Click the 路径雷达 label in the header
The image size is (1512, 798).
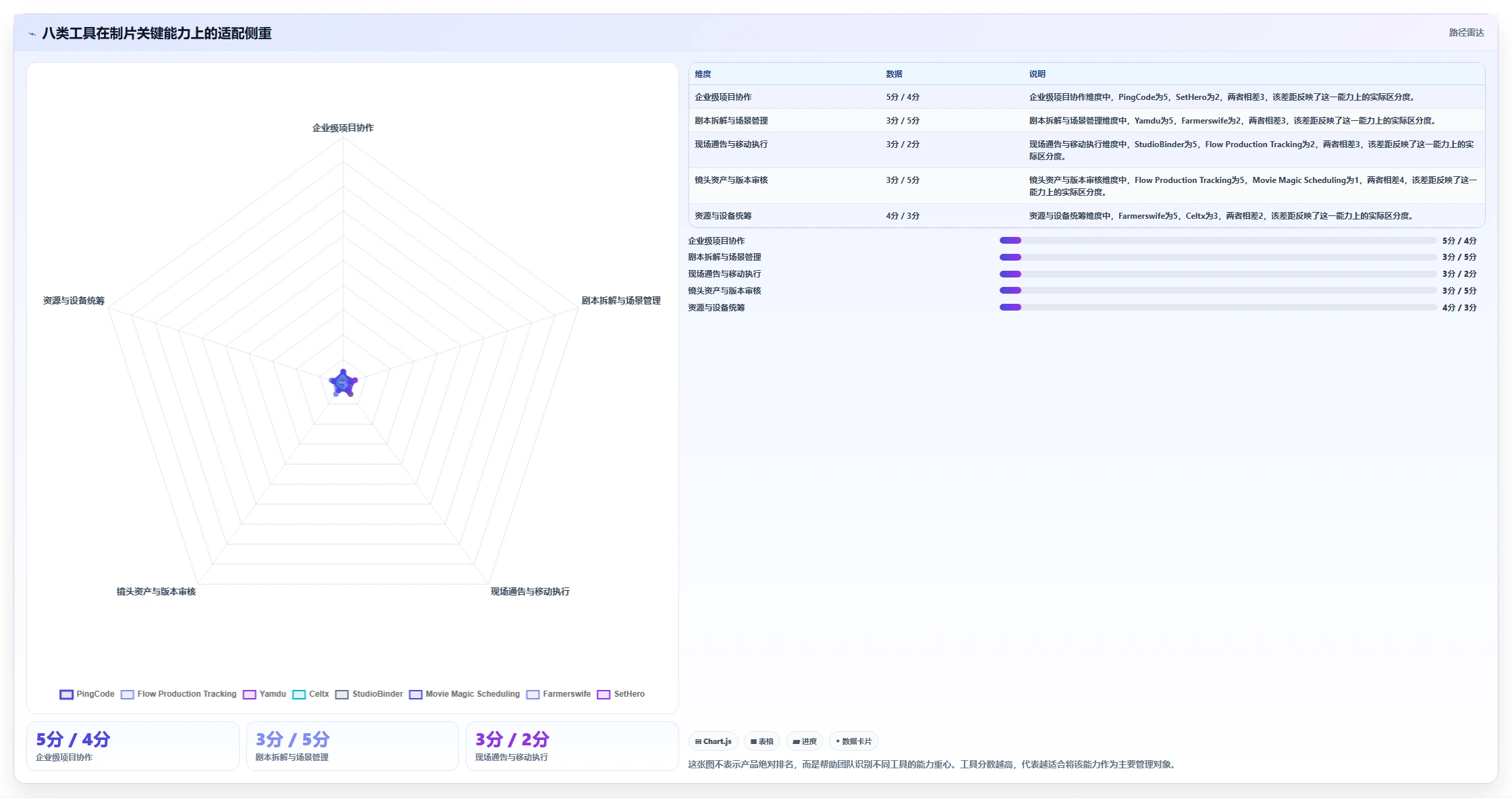point(1466,32)
